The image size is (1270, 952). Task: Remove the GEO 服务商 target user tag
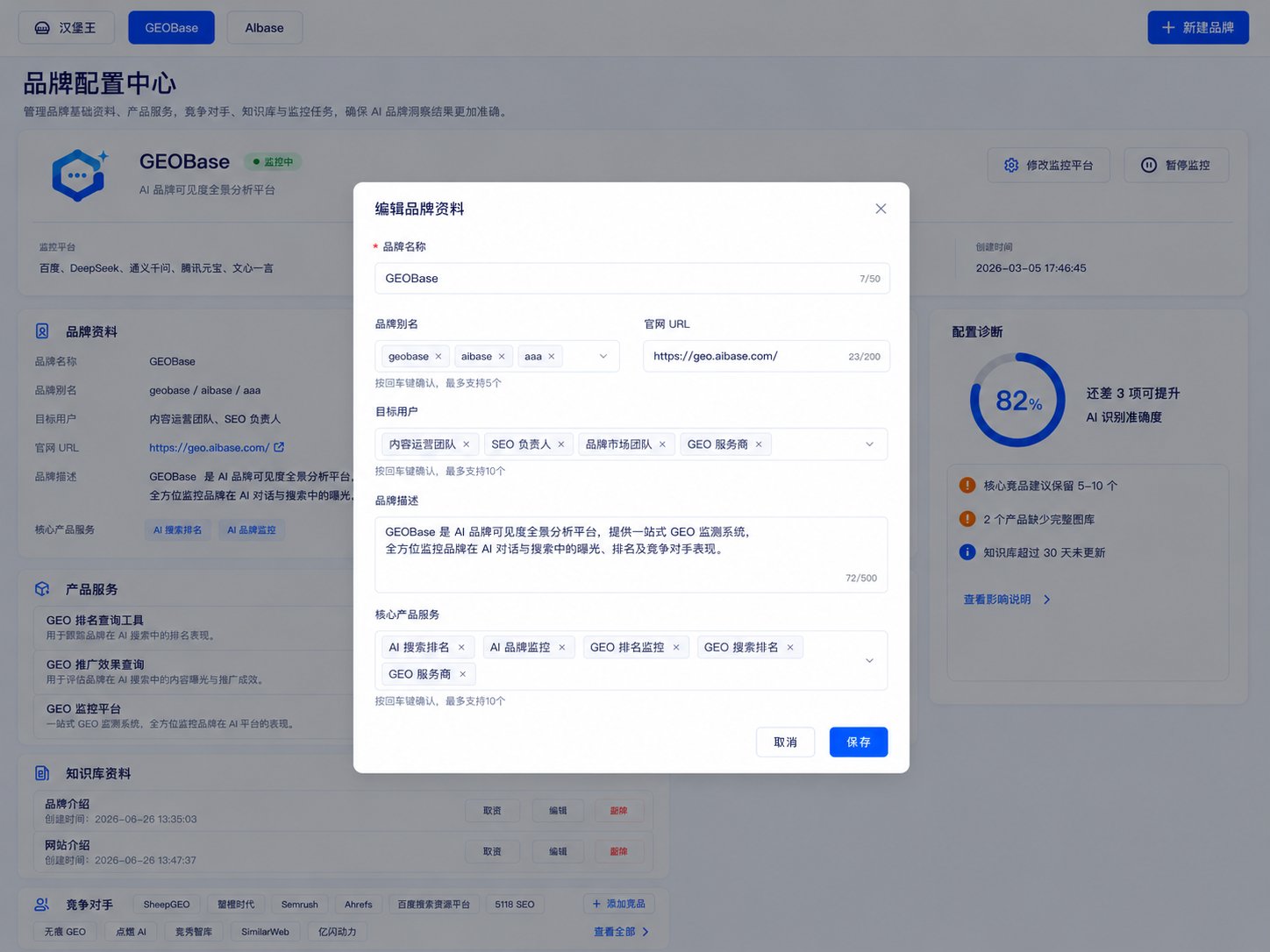[x=759, y=444]
